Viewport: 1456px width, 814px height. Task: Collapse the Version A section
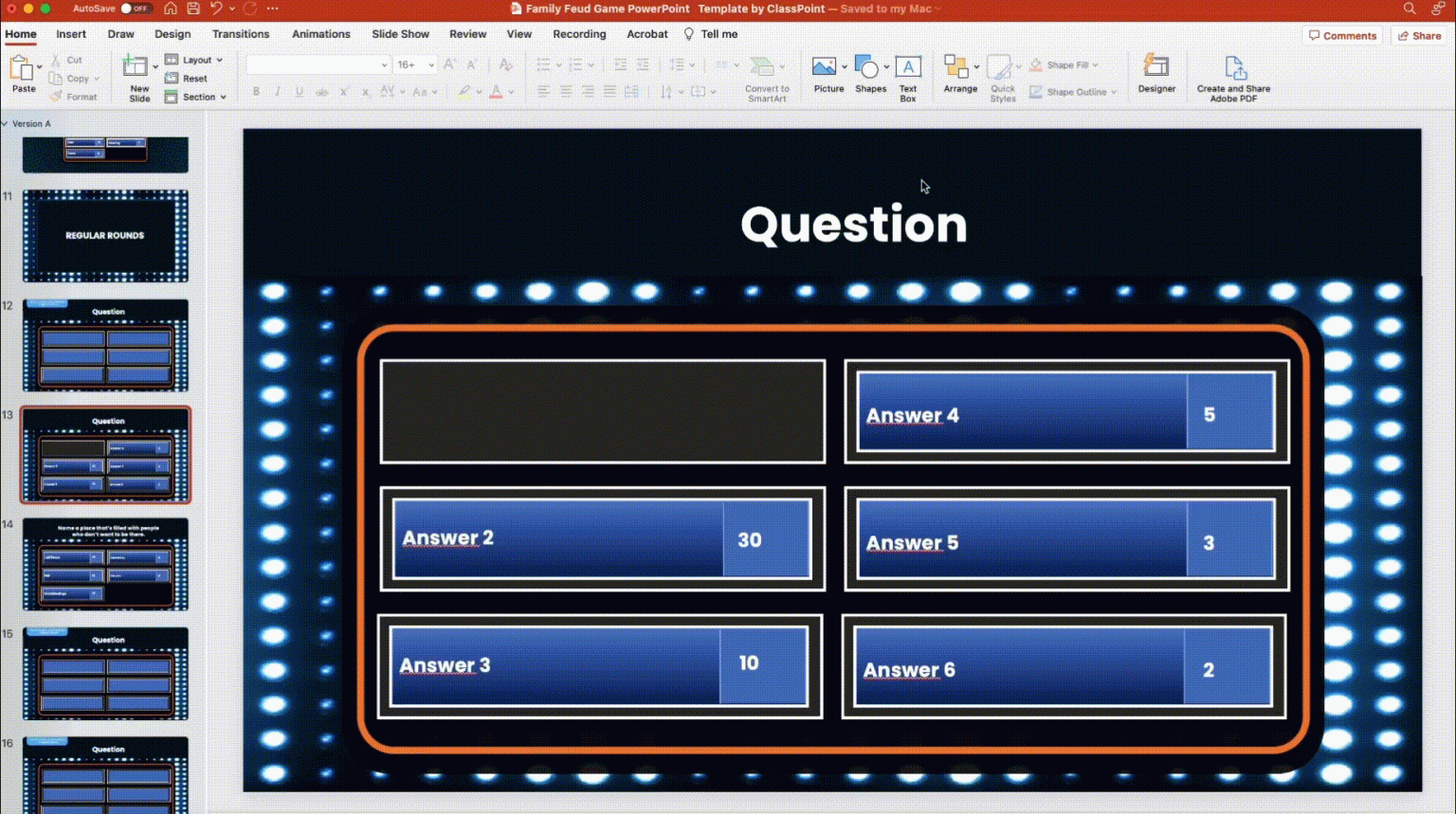pyautogui.click(x=8, y=123)
